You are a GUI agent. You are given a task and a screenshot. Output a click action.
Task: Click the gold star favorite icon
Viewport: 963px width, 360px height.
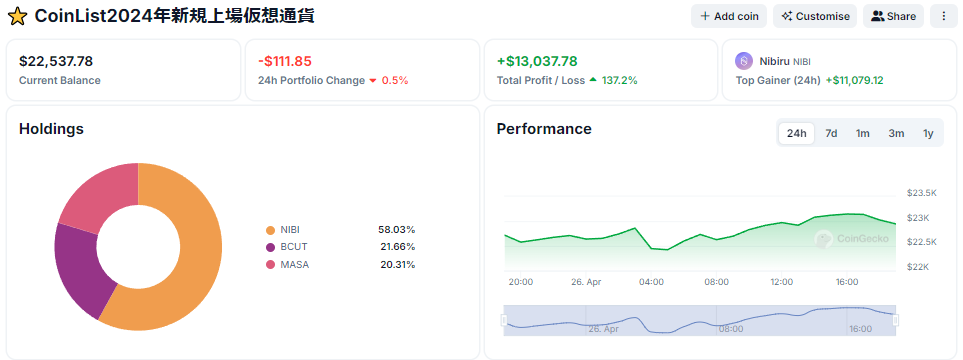point(17,17)
